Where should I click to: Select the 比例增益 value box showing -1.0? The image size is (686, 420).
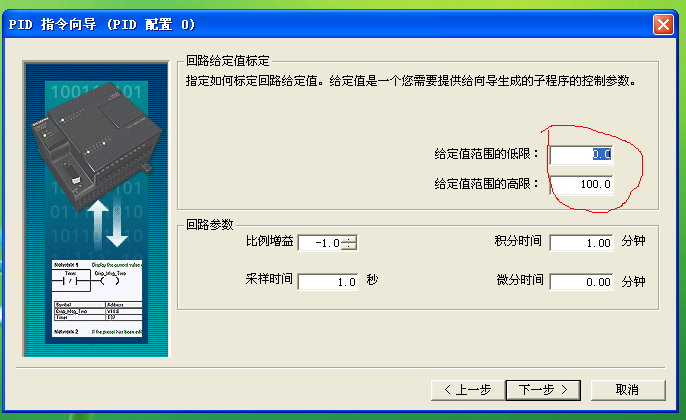320,243
